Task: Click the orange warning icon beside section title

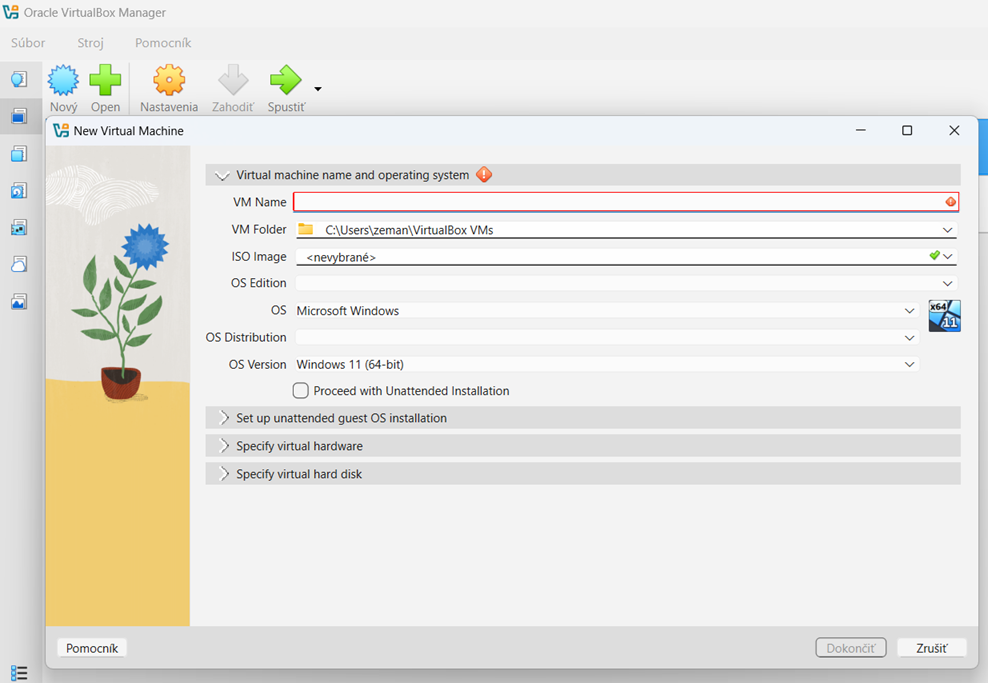Action: coord(484,175)
